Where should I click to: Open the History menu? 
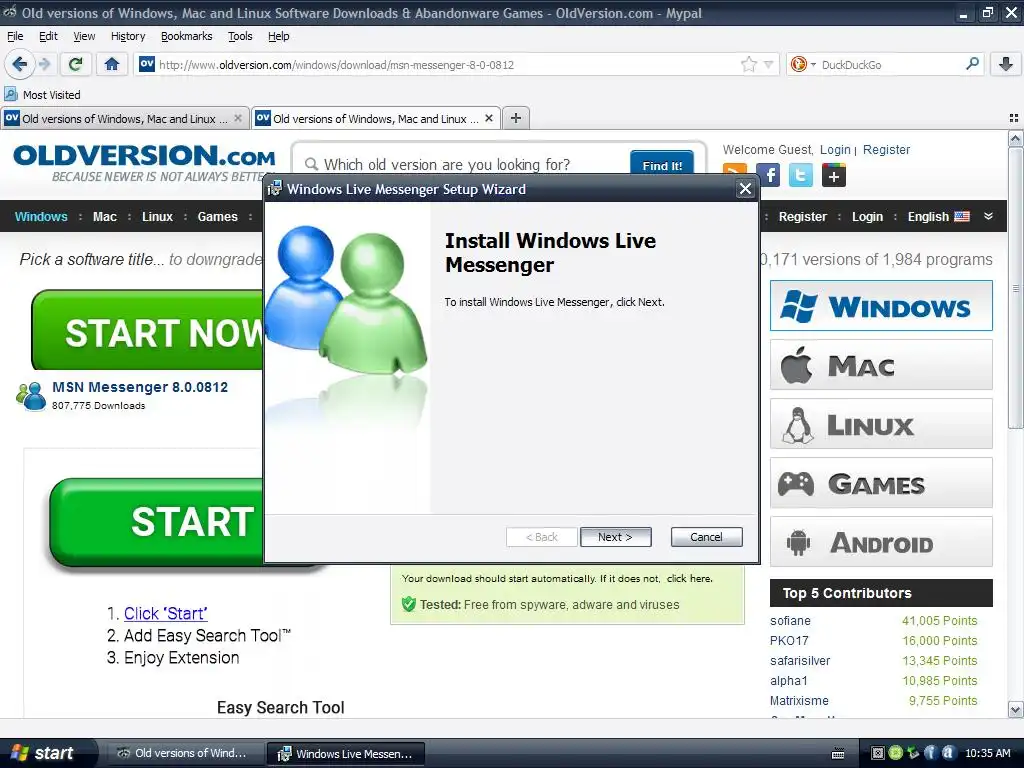128,36
